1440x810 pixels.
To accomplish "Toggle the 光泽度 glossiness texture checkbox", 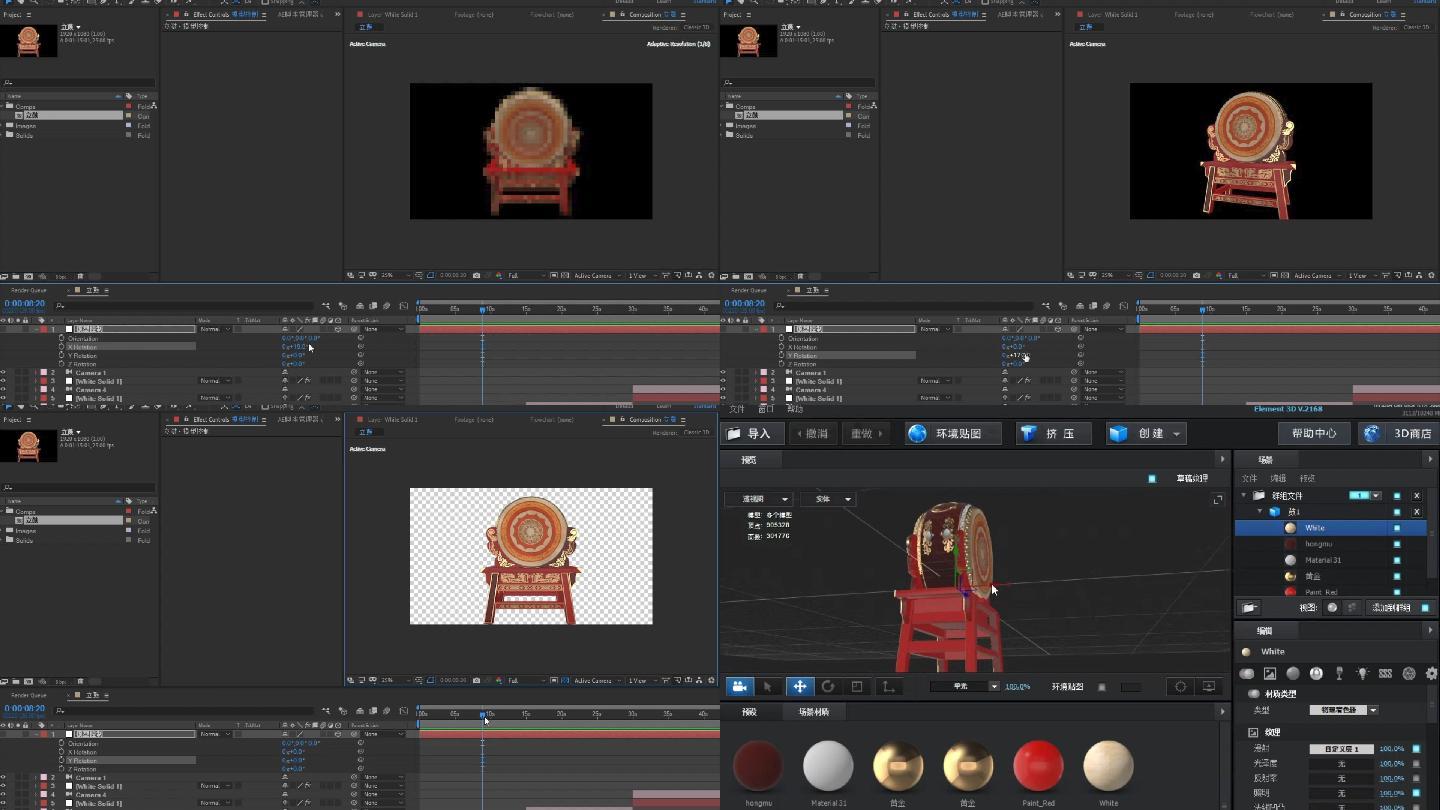I will pyautogui.click(x=1416, y=763).
